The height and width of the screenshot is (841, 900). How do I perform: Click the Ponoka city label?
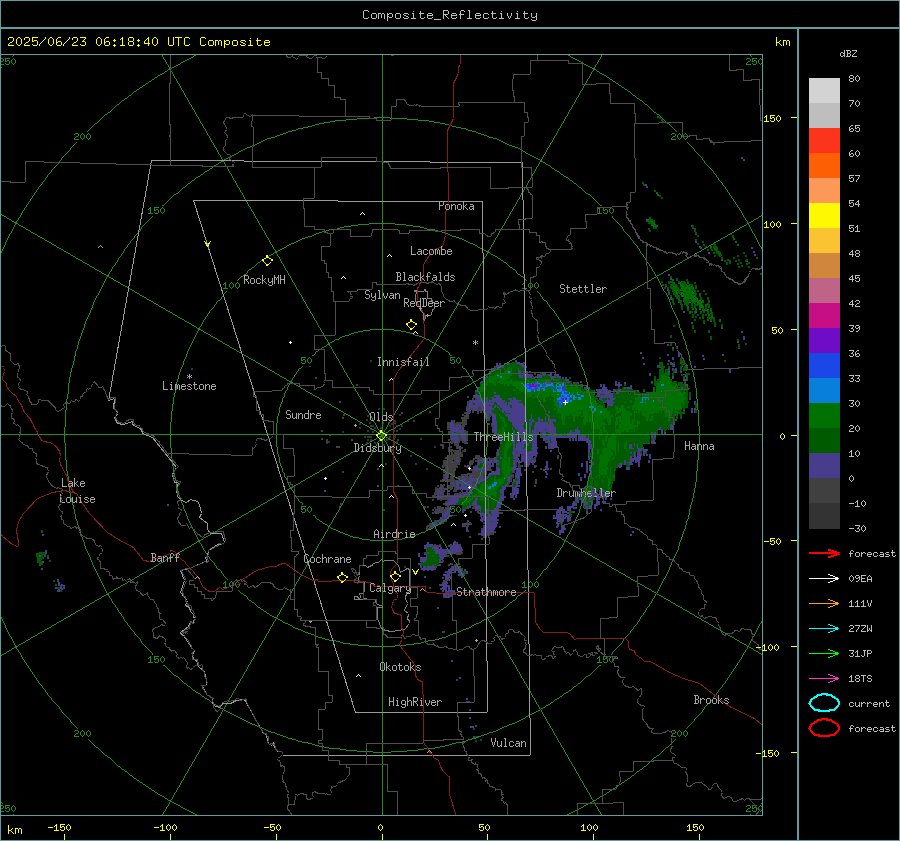pyautogui.click(x=456, y=206)
